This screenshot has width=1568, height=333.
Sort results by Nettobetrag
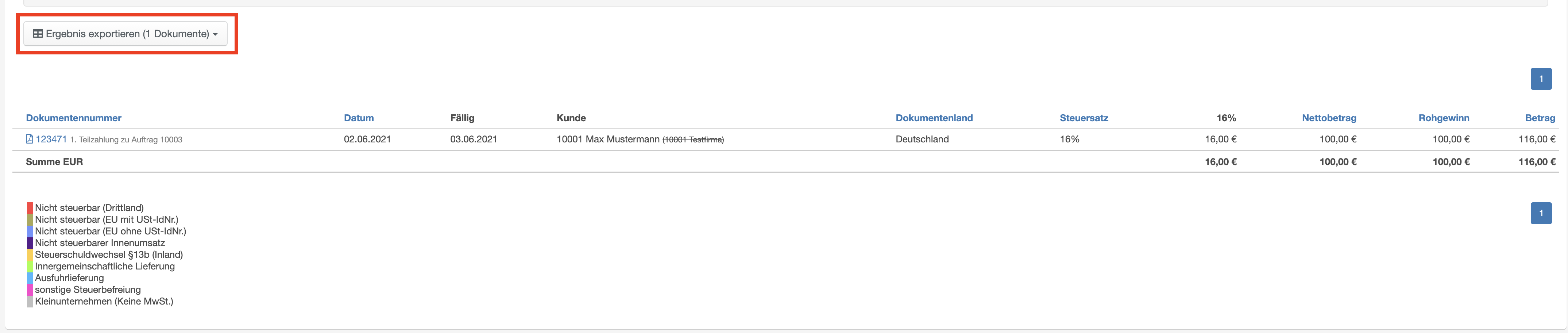click(1329, 118)
